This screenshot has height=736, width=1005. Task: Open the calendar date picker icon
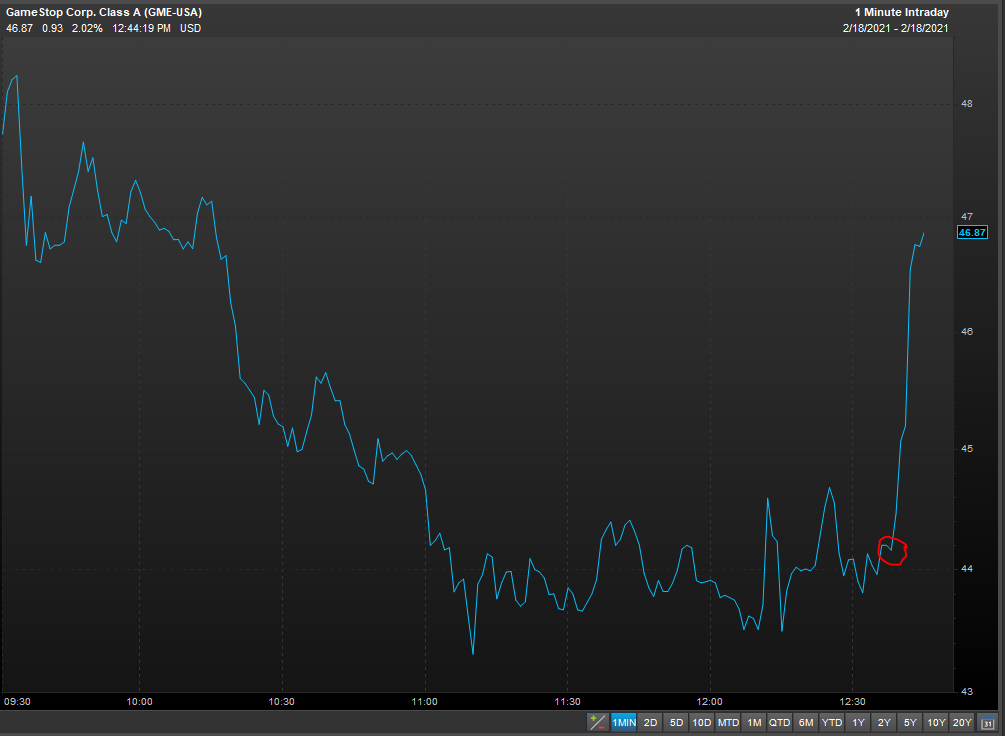988,722
